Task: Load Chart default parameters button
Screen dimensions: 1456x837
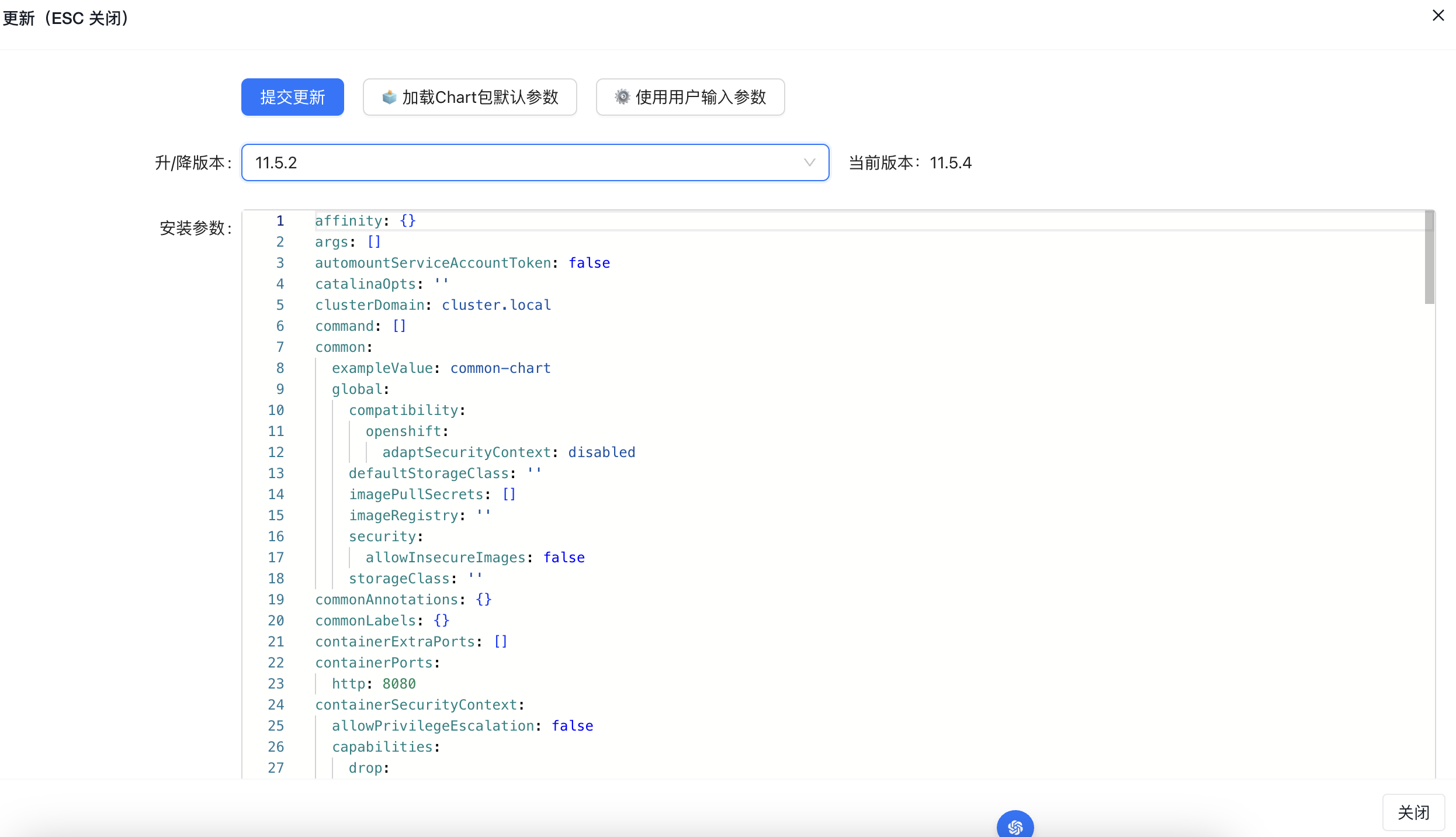Action: pos(470,97)
